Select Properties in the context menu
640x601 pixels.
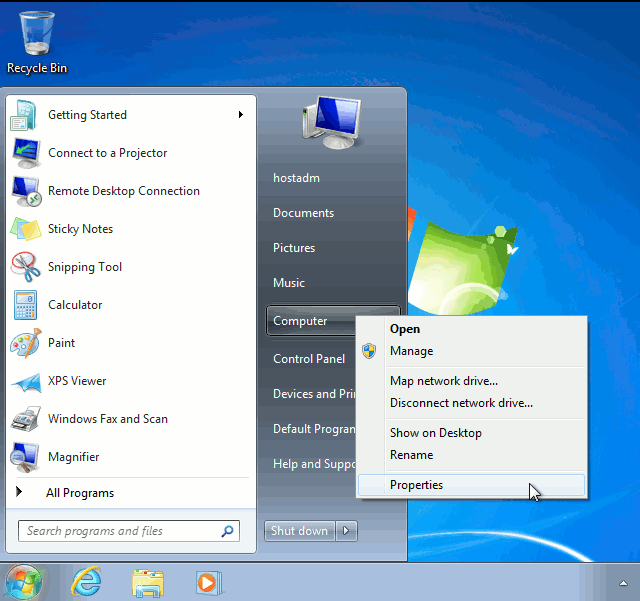[x=416, y=485]
